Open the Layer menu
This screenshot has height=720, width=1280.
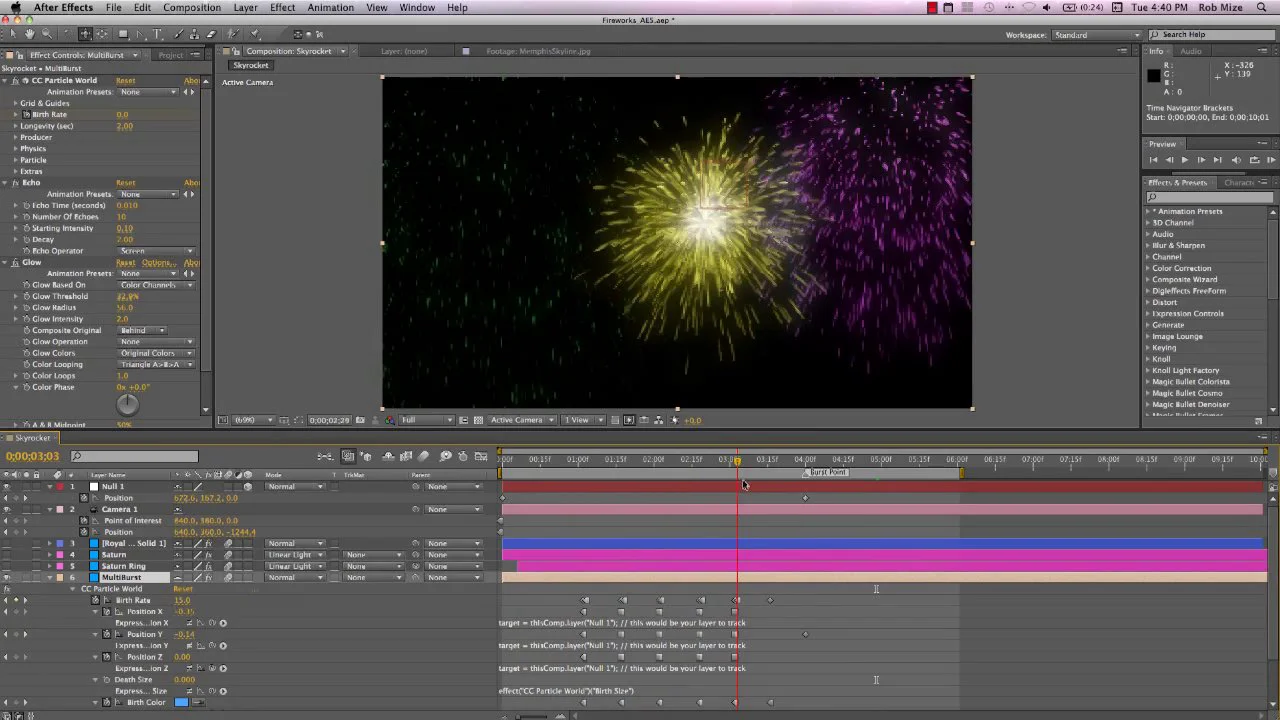pos(245,8)
